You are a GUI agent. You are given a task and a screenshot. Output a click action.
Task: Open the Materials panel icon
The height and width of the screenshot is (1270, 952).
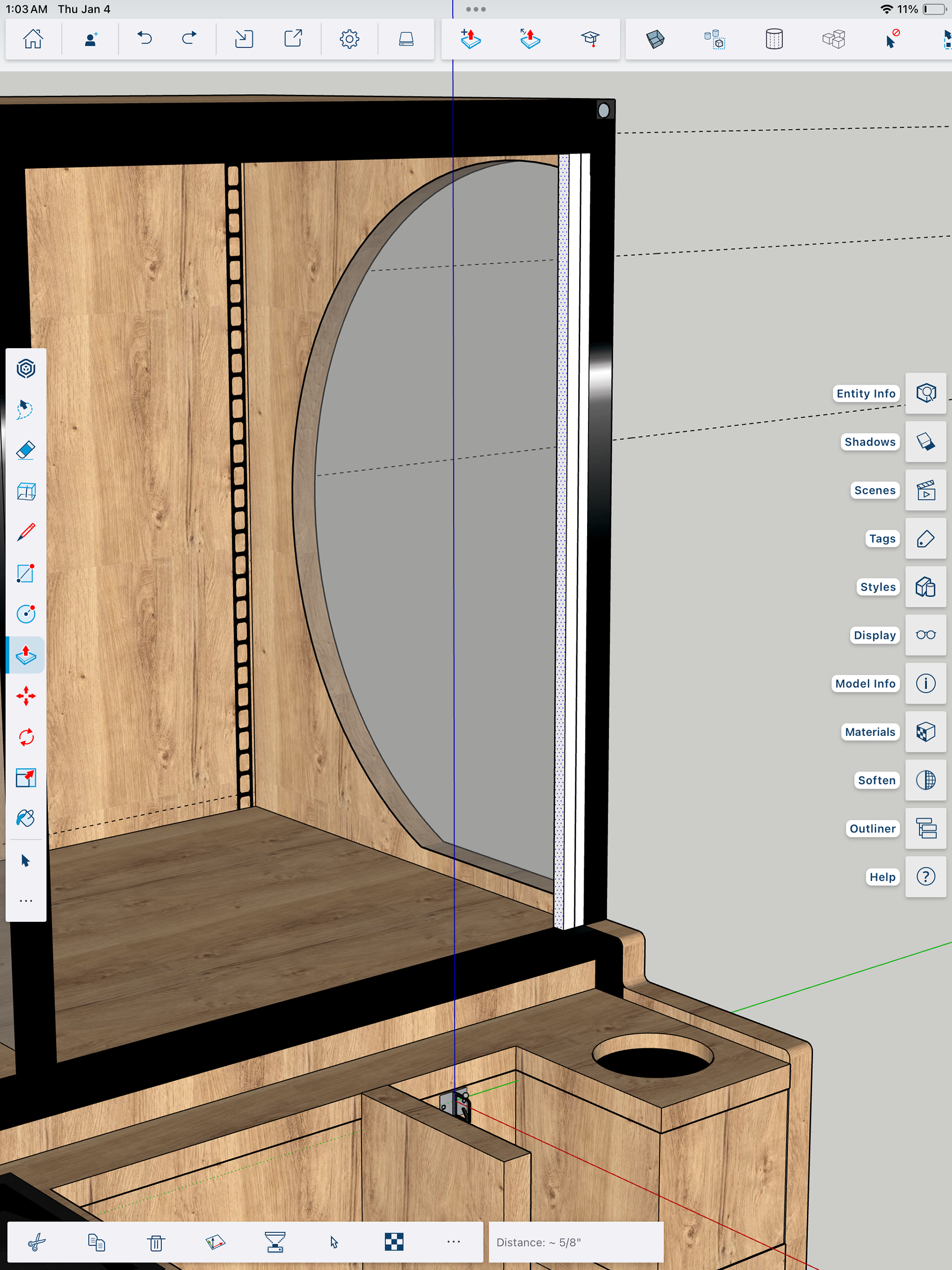(925, 731)
